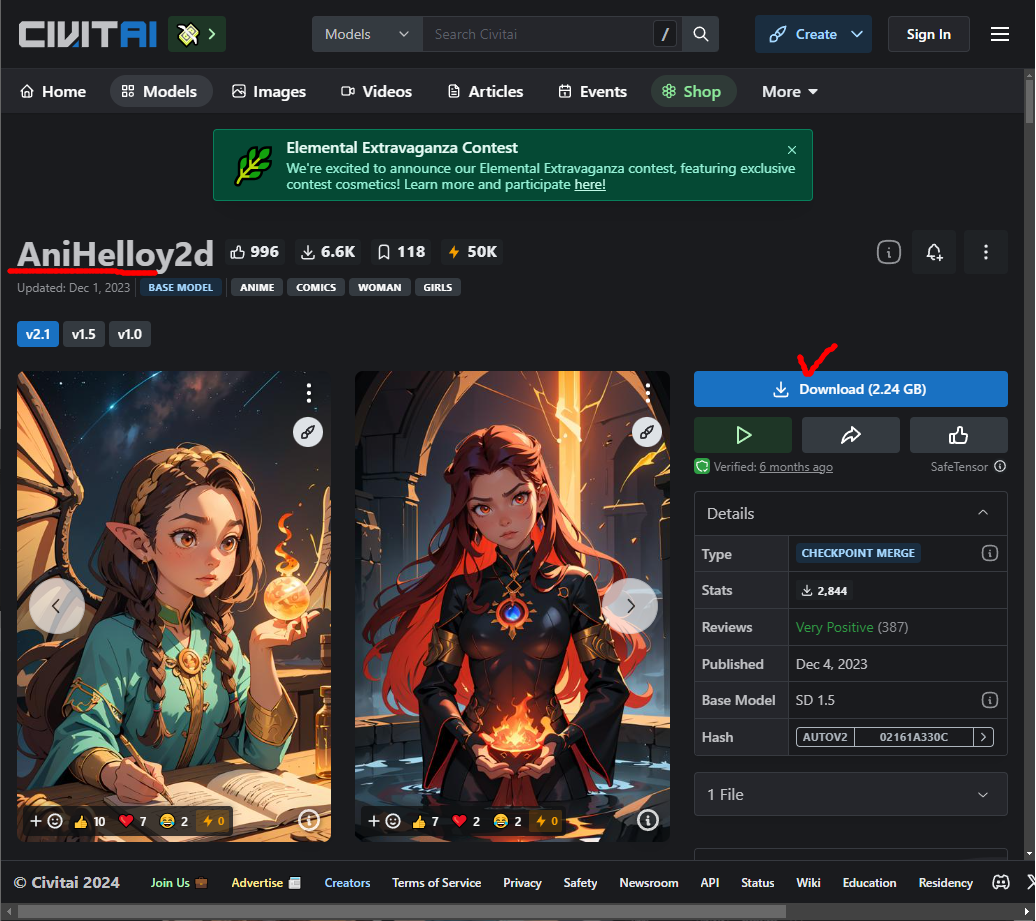Click the Creators footer link
The width and height of the screenshot is (1036, 921).
(x=347, y=883)
